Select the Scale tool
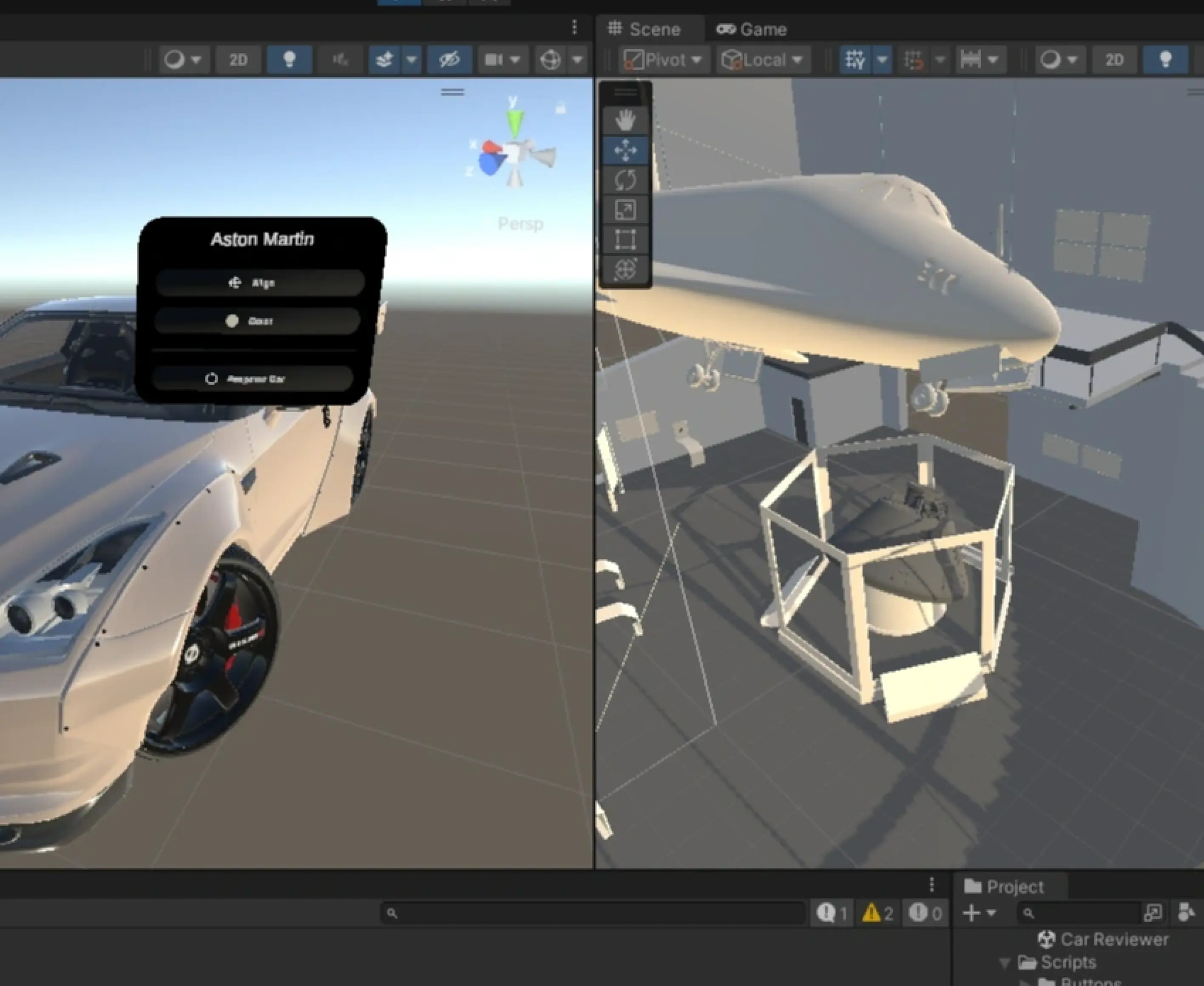The width and height of the screenshot is (1204, 986). pyautogui.click(x=625, y=210)
